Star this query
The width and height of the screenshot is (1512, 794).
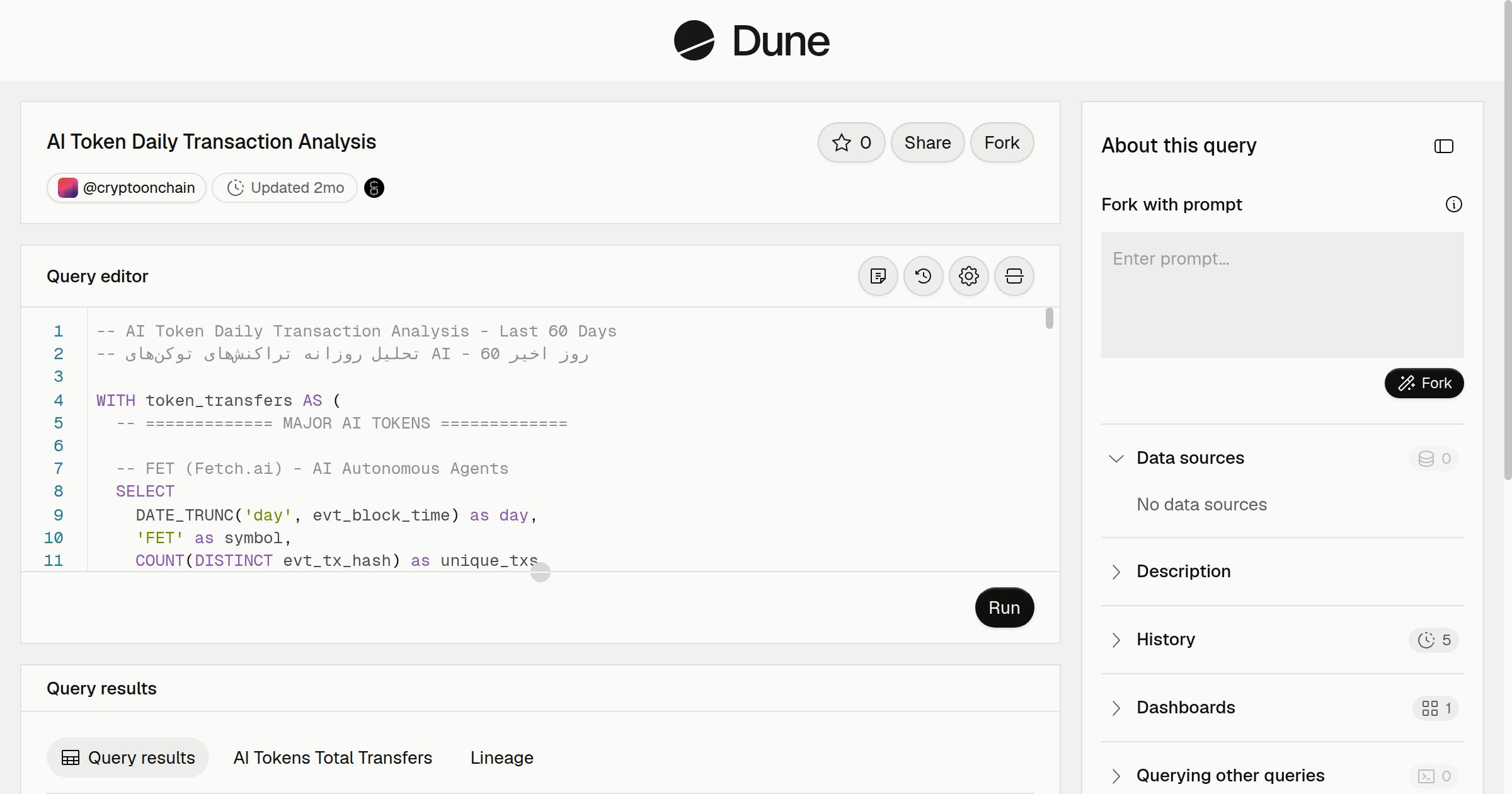851,142
